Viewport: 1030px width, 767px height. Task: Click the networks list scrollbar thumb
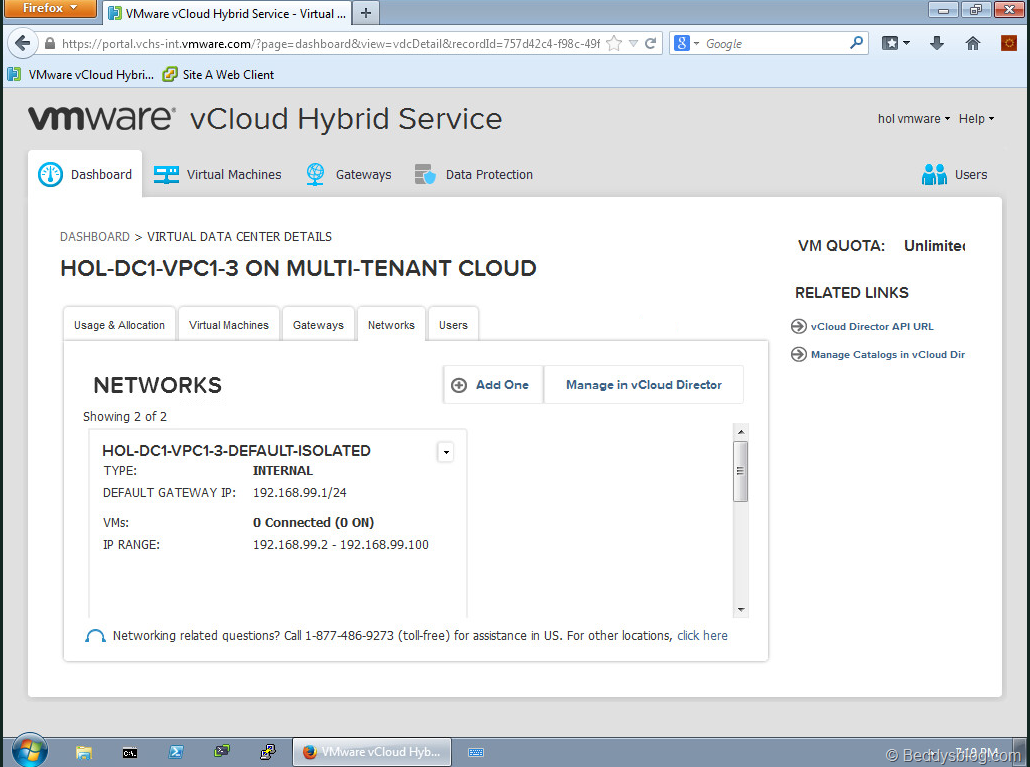[740, 471]
